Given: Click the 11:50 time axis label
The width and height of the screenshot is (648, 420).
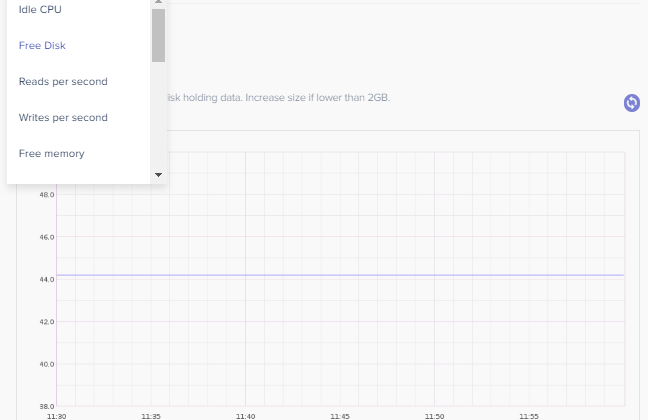Looking at the screenshot, I should tap(434, 416).
